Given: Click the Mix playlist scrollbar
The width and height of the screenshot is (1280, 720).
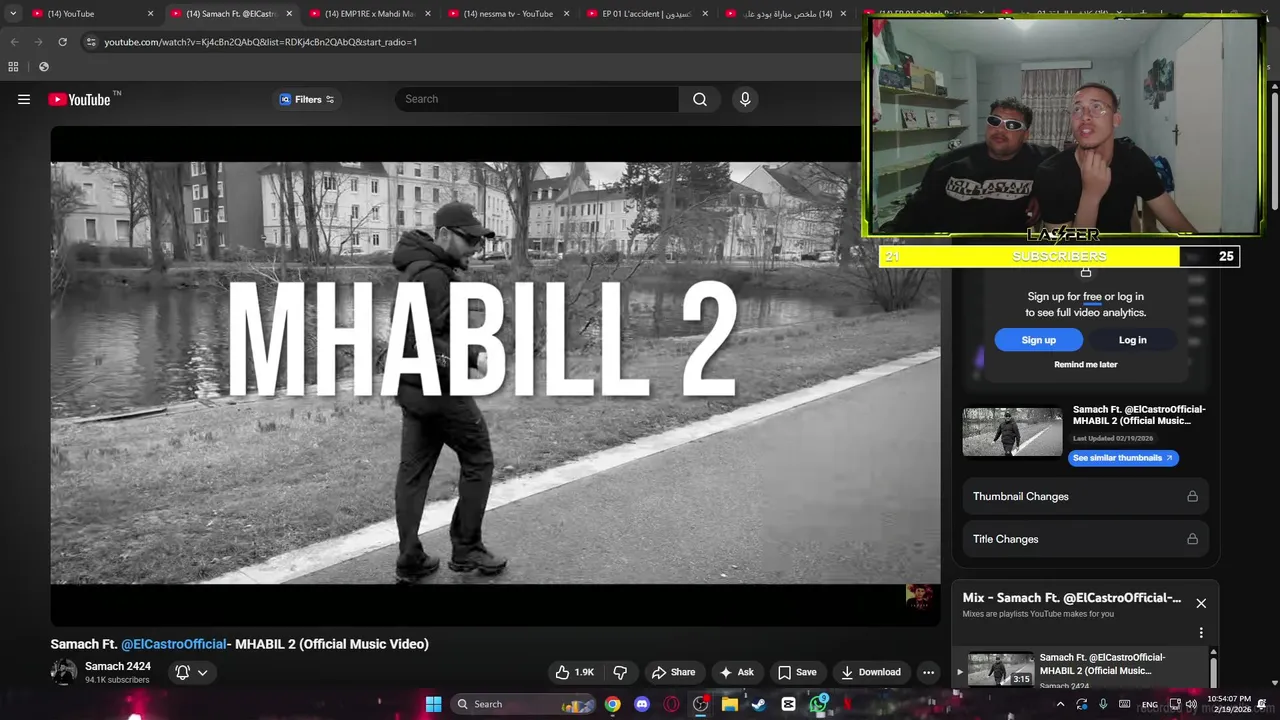Looking at the screenshot, I should click(x=1213, y=670).
